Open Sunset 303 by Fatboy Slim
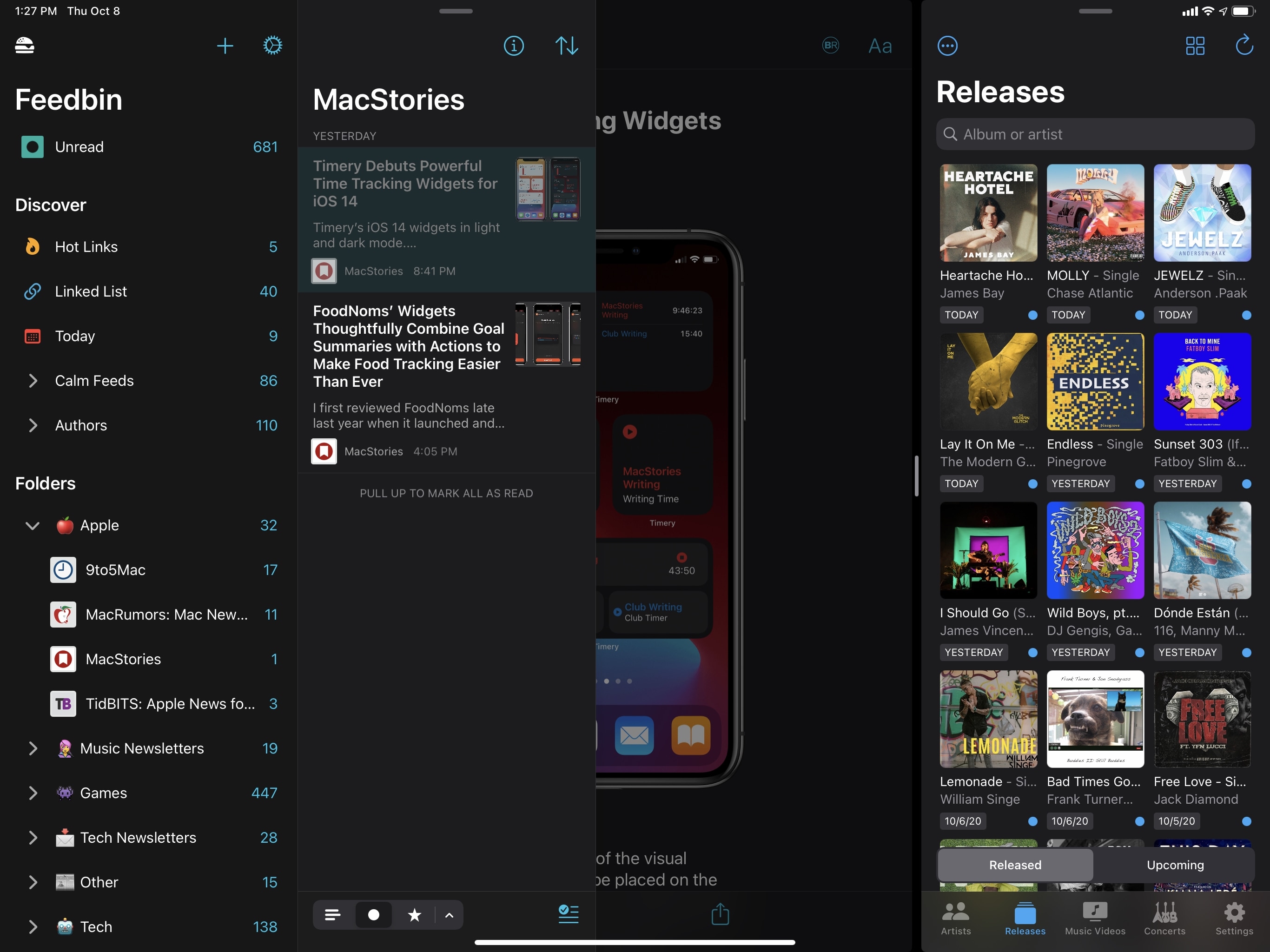 pyautogui.click(x=1202, y=381)
